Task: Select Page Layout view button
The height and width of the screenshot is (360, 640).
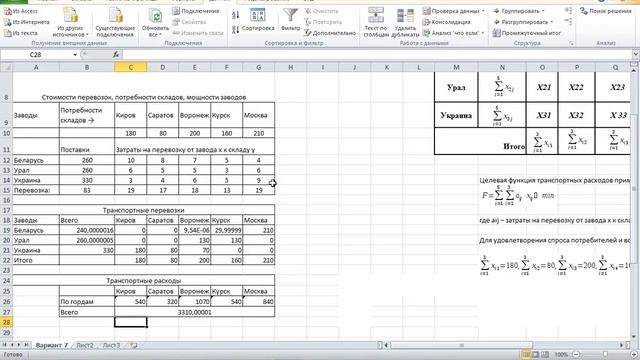Action: click(x=536, y=355)
